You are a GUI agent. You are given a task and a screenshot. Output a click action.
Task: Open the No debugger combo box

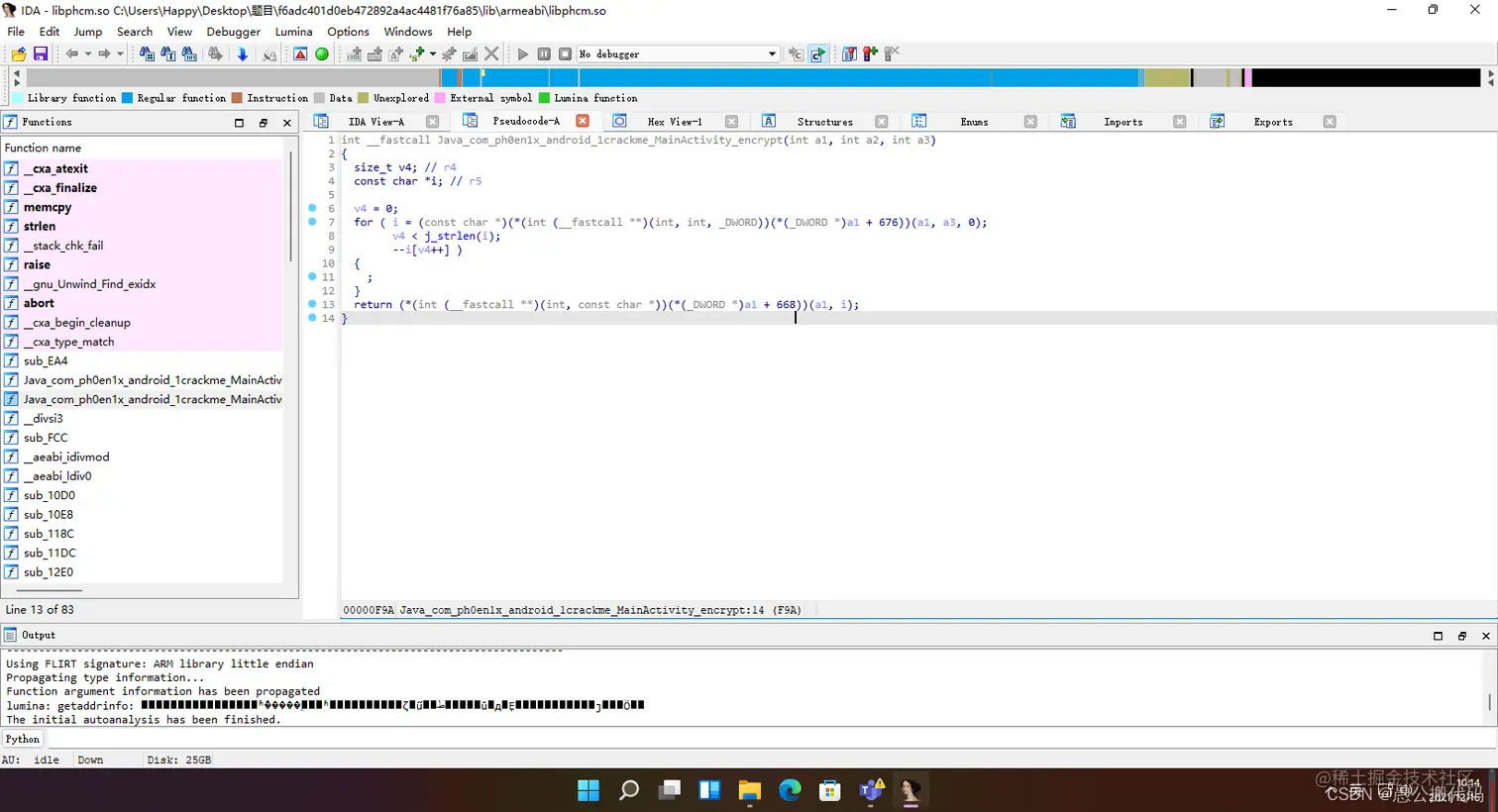point(679,54)
